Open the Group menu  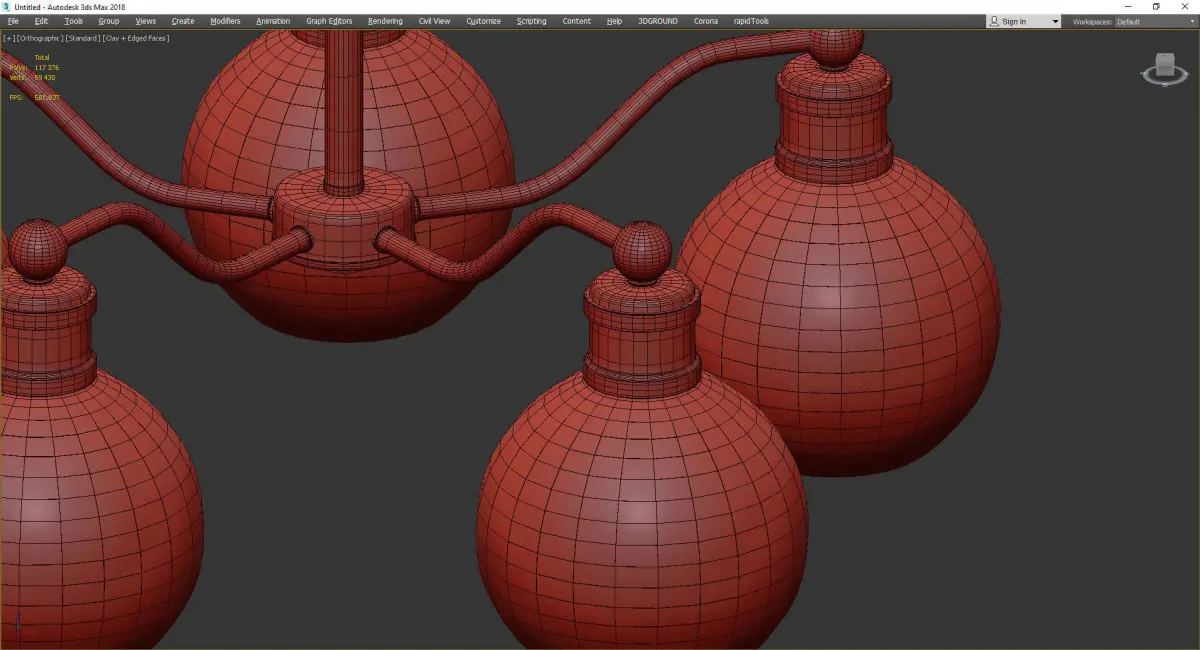tap(108, 21)
